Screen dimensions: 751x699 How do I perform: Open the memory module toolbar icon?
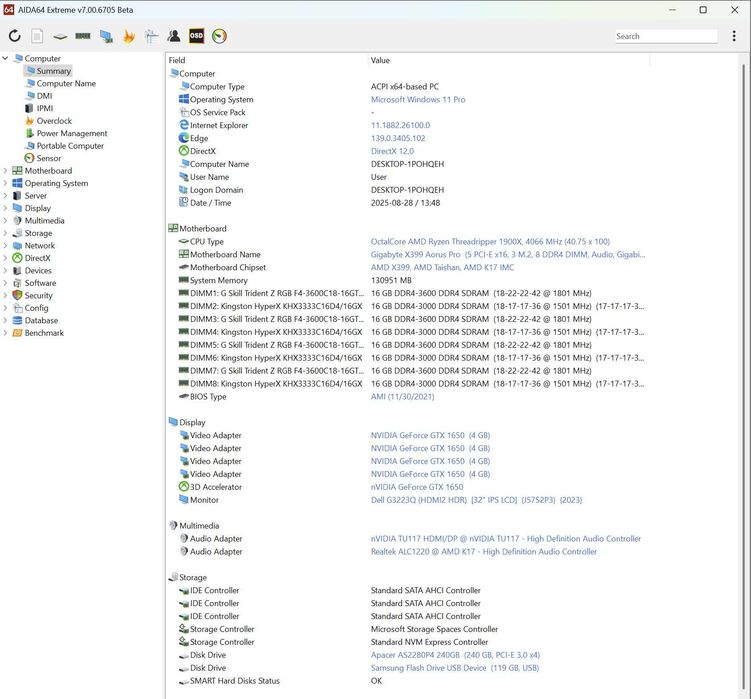coord(83,36)
